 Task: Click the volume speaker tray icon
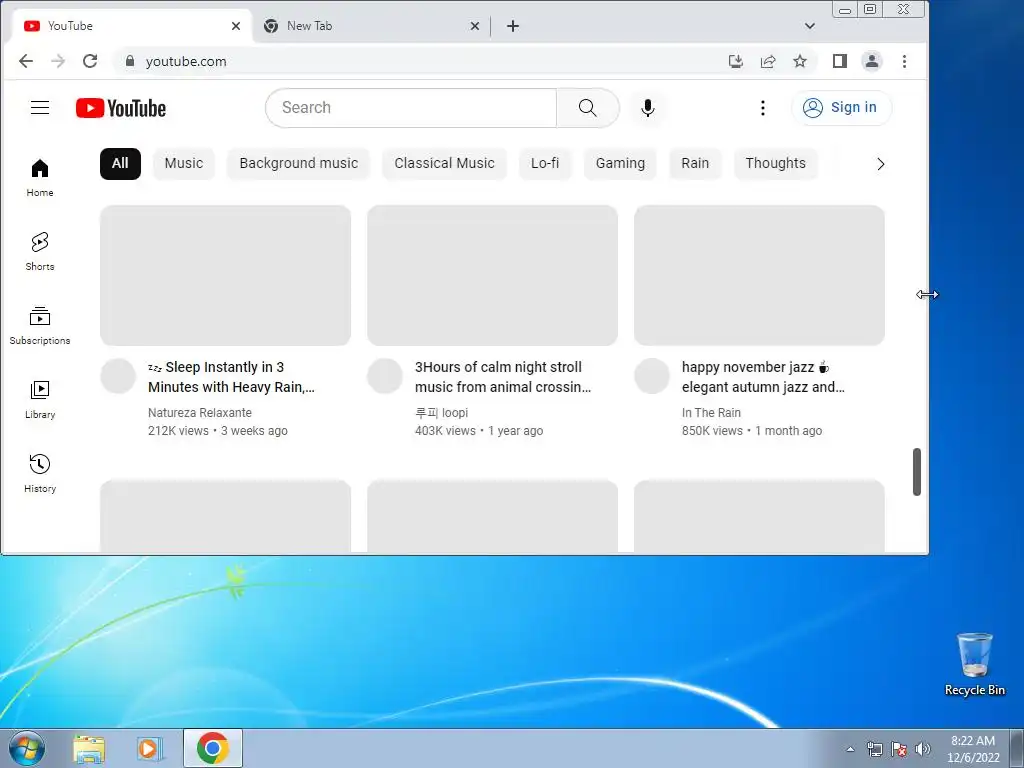[x=922, y=749]
